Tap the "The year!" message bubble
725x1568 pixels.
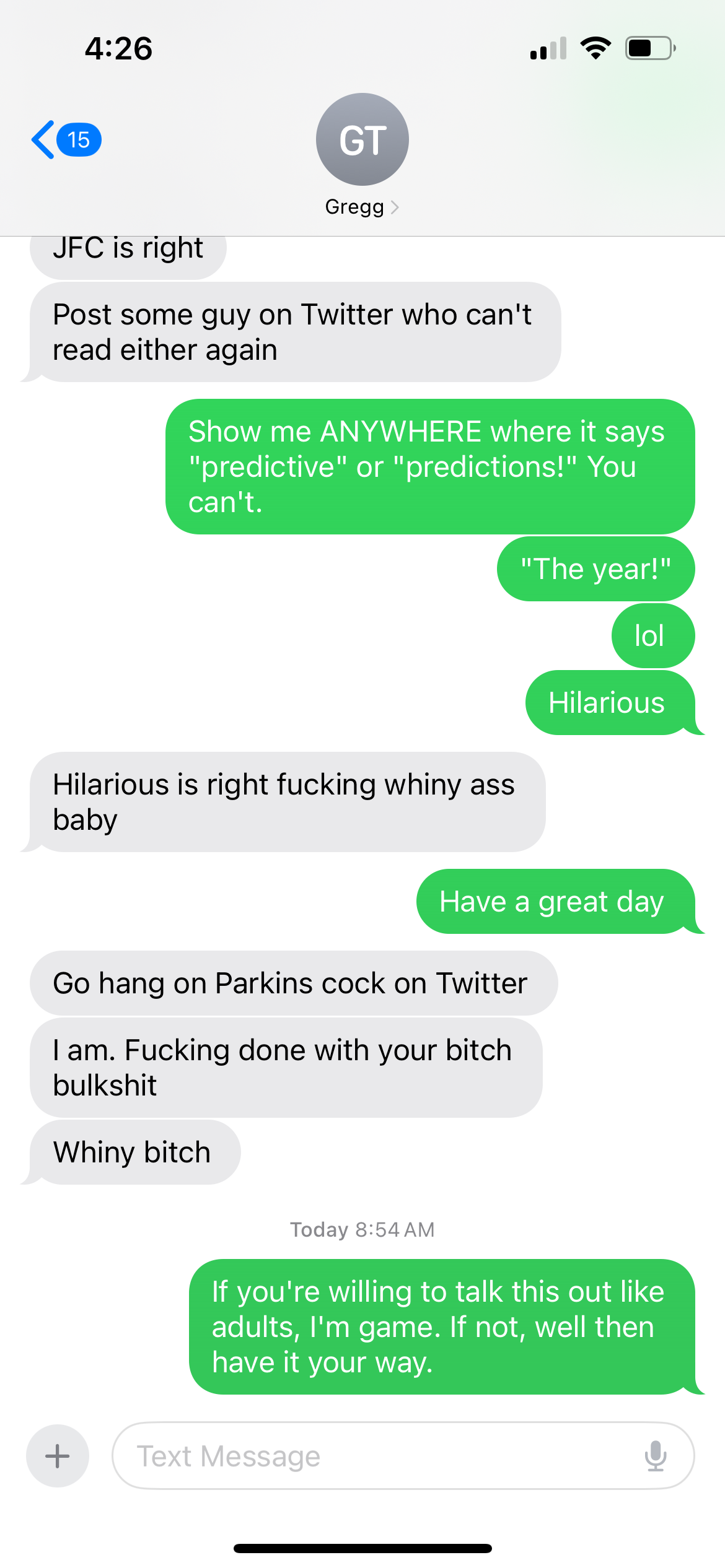pyautogui.click(x=596, y=569)
